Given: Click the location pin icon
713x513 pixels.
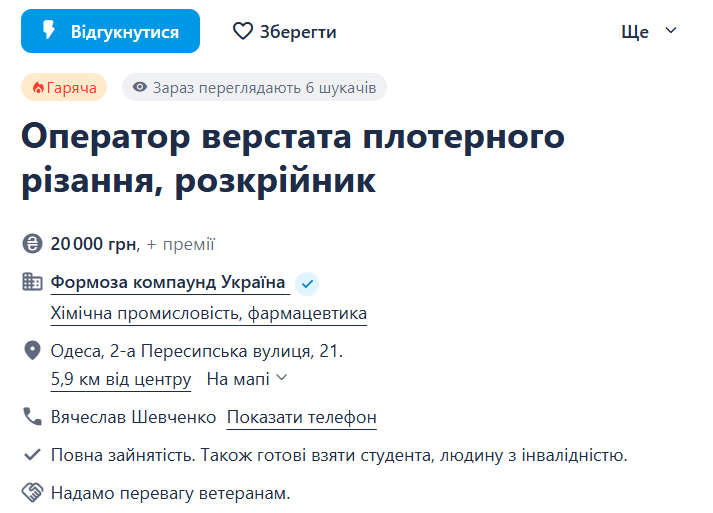Looking at the screenshot, I should click(32, 351).
